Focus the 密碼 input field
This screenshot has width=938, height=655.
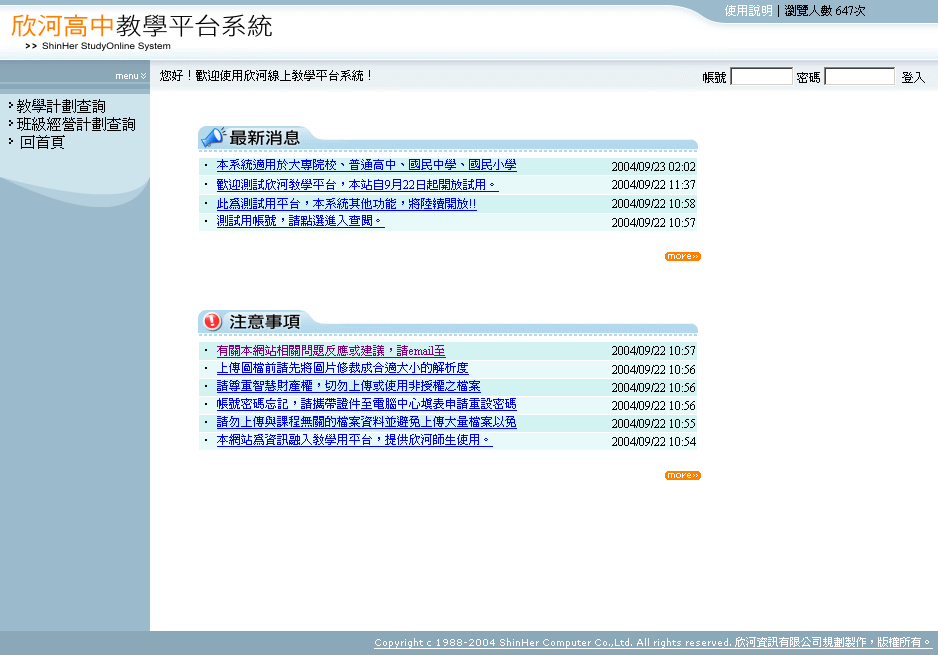(859, 77)
